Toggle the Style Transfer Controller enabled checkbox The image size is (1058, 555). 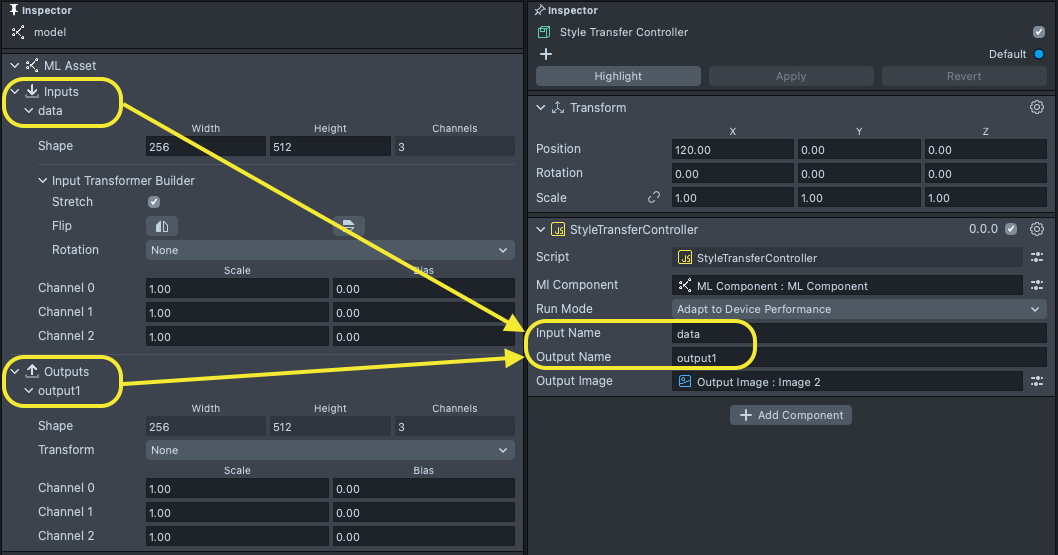click(1039, 32)
